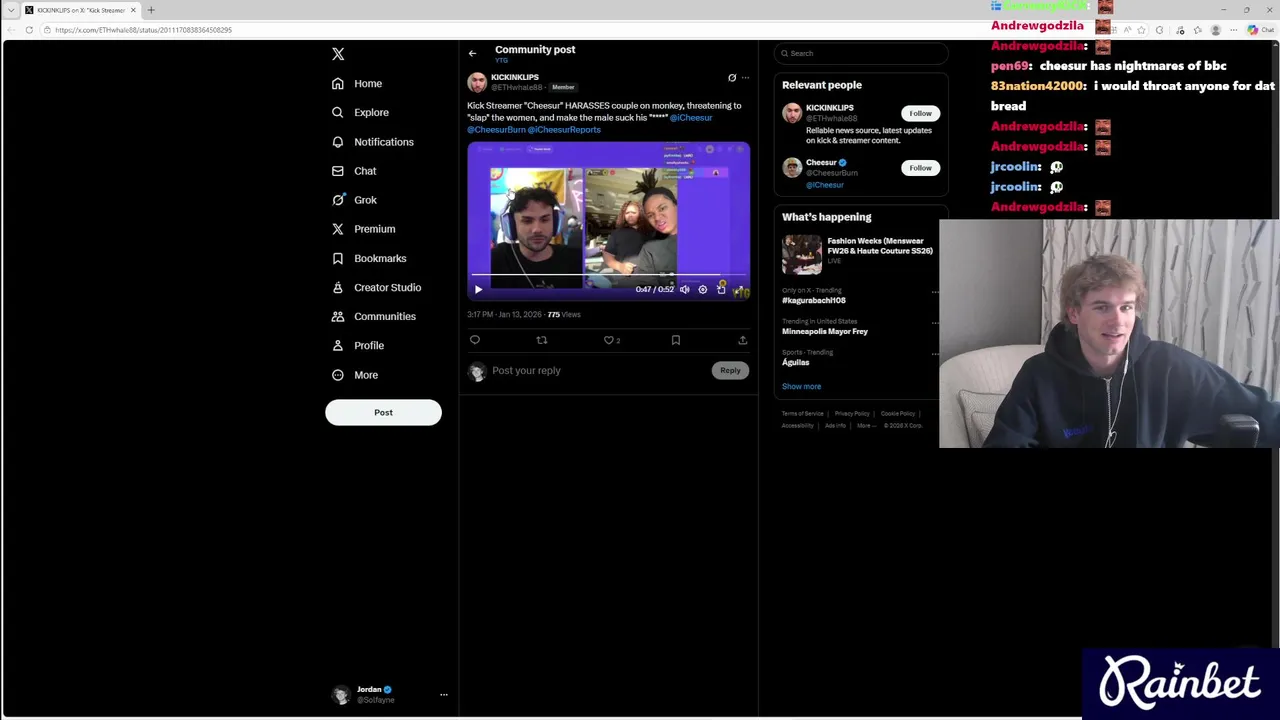Open Cheesur profile in Relevant people
Viewport: 1280px width, 720px height.
(821, 163)
